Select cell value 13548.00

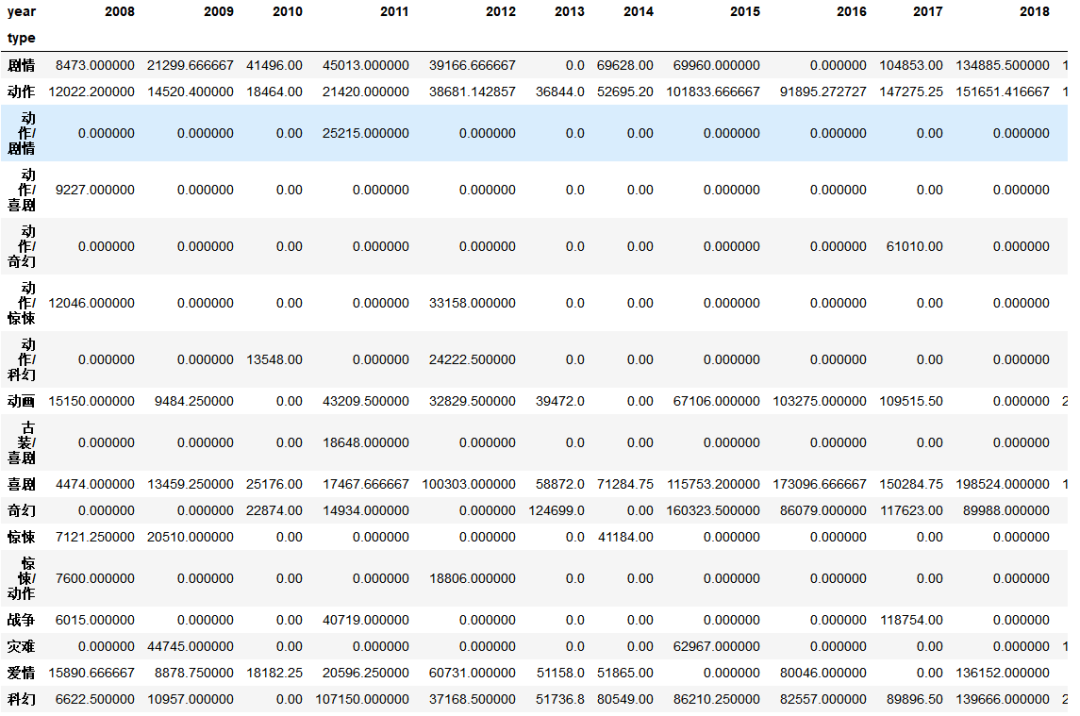pyautogui.click(x=274, y=359)
